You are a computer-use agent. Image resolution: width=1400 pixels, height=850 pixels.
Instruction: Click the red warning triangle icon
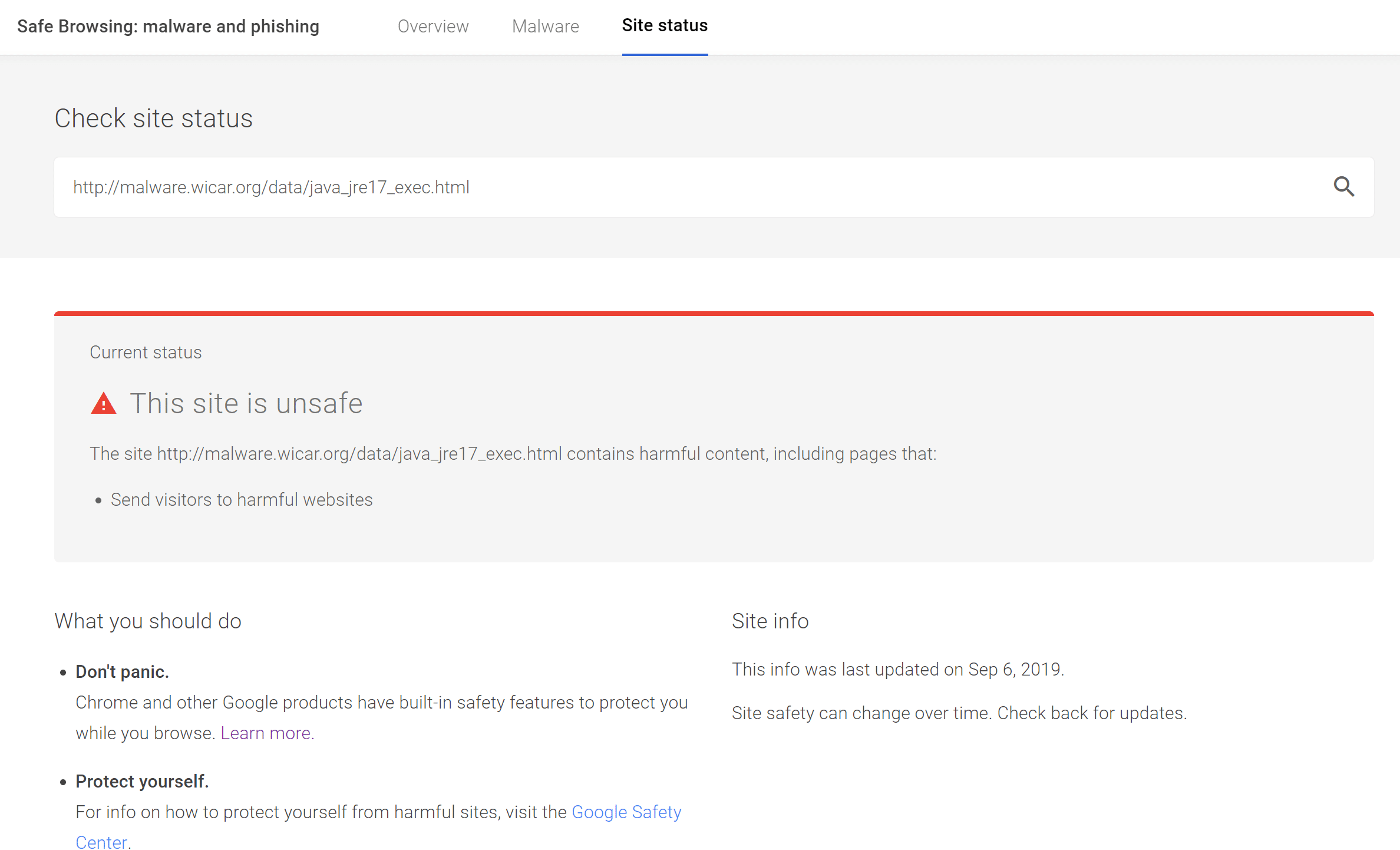104,403
